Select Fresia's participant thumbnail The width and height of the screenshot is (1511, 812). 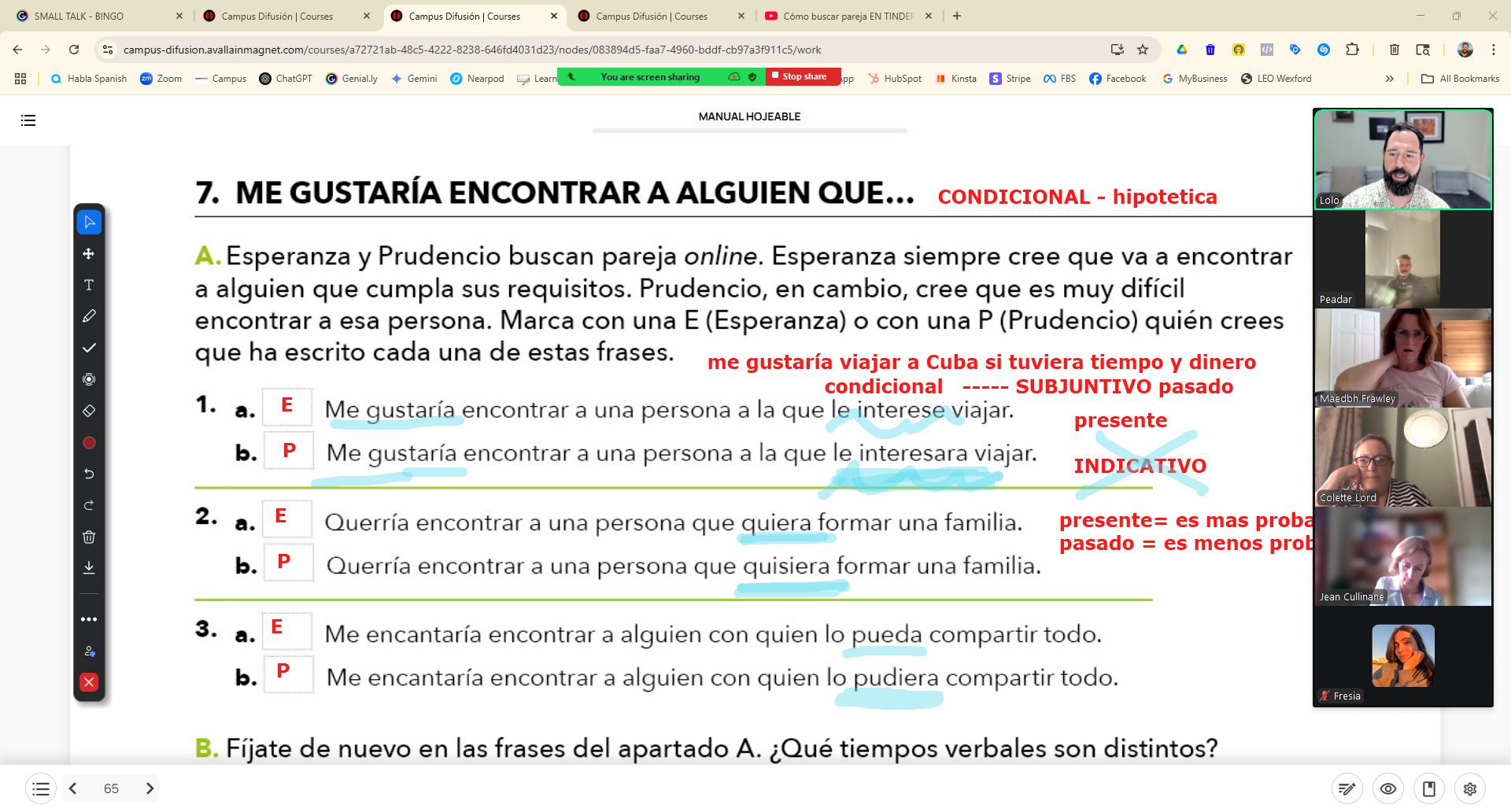1403,655
